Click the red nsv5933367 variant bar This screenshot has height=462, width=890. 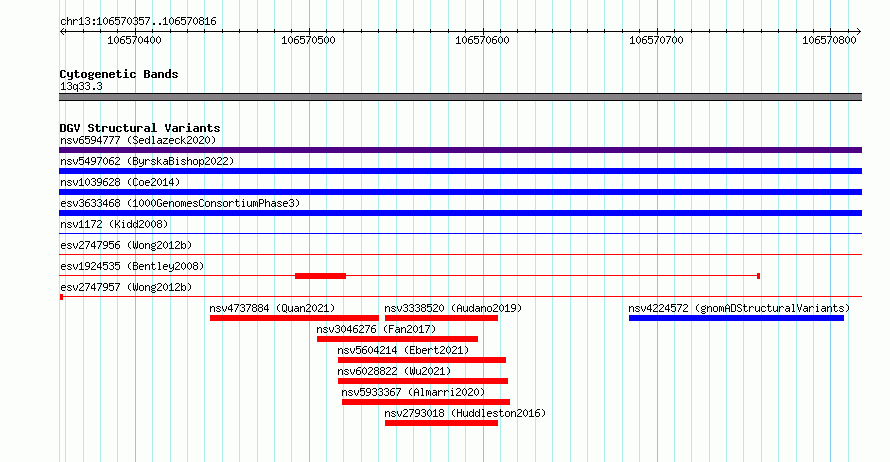426,402
